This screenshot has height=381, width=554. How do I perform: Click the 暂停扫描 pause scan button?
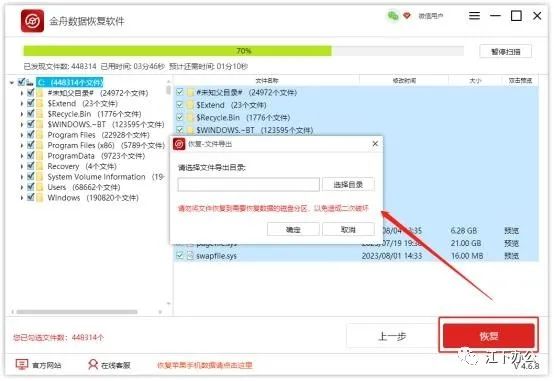tap(506, 52)
